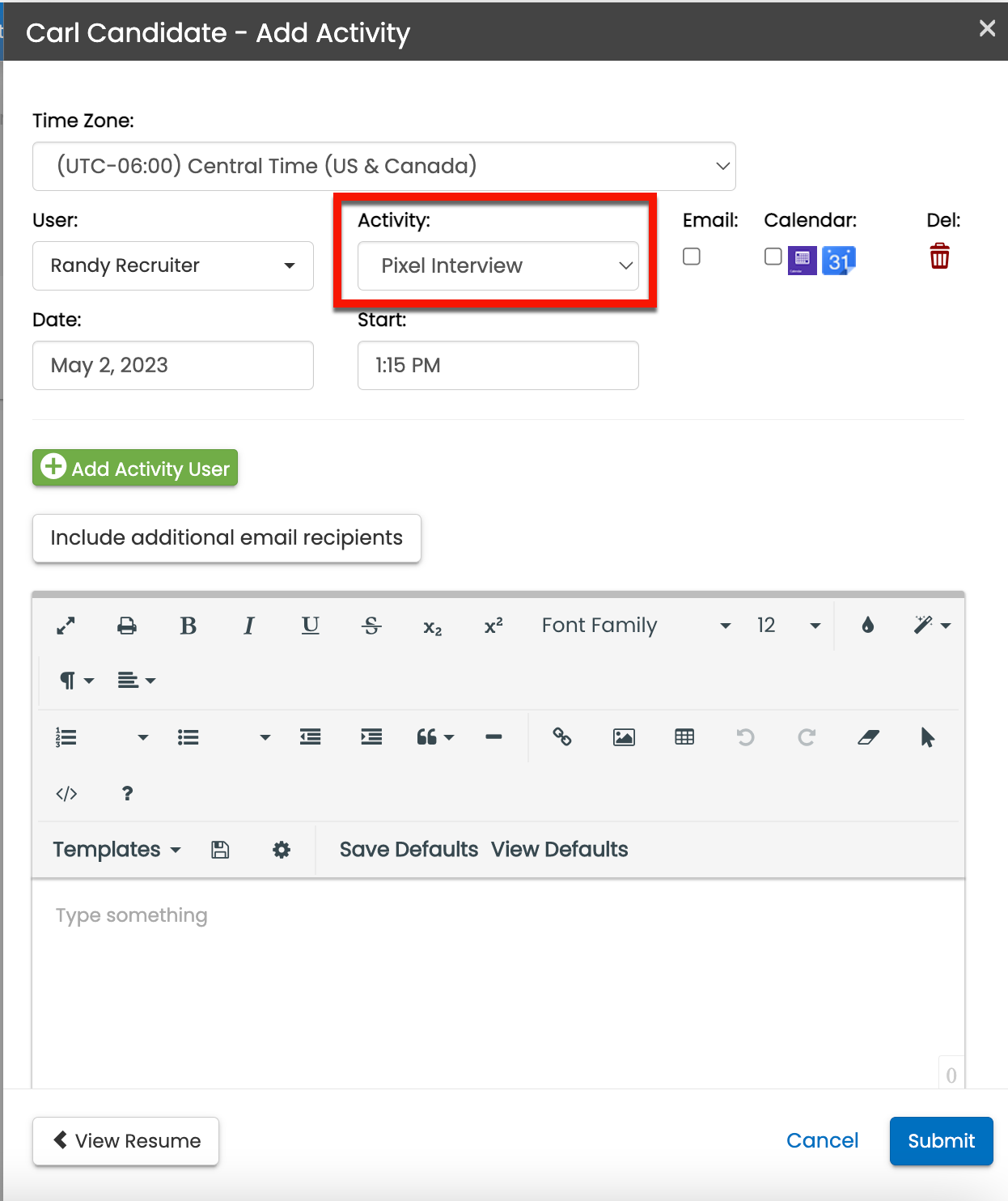Undo the last edit
The height and width of the screenshot is (1201, 1008).
point(746,737)
